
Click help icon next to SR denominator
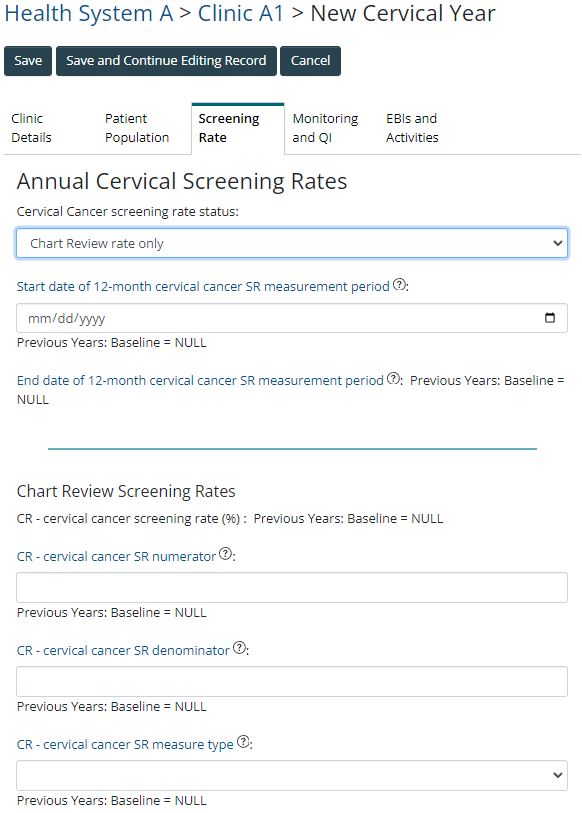pyautogui.click(x=239, y=648)
